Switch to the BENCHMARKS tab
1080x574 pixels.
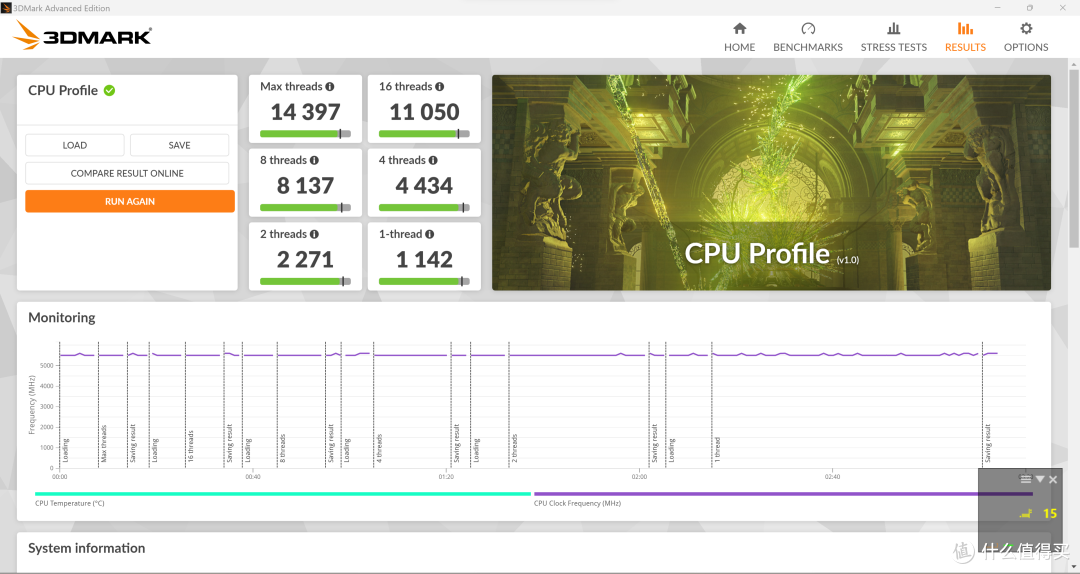(808, 47)
